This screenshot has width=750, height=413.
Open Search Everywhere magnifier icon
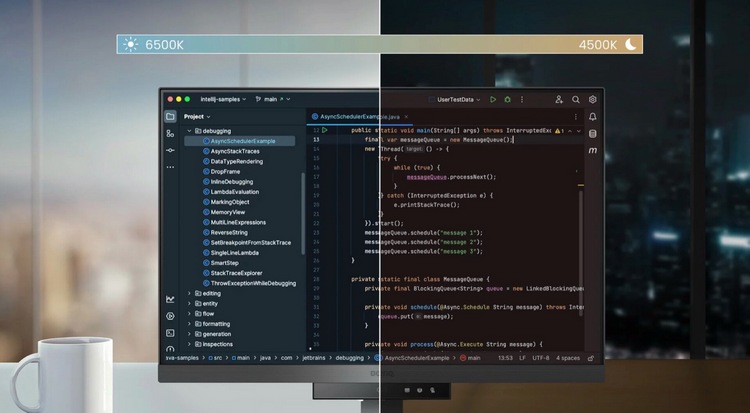pyautogui.click(x=576, y=100)
